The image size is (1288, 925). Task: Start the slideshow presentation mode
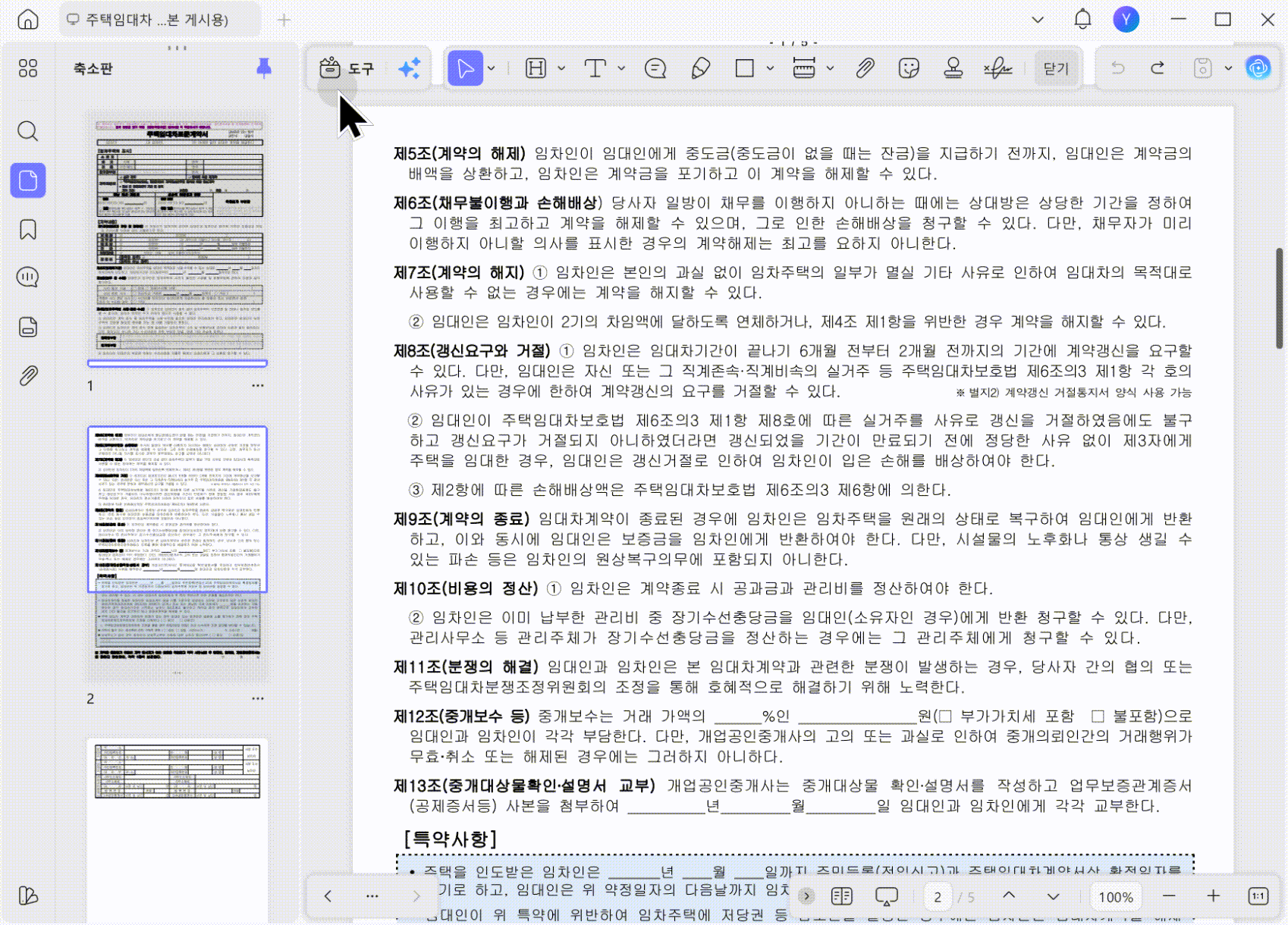point(886,896)
